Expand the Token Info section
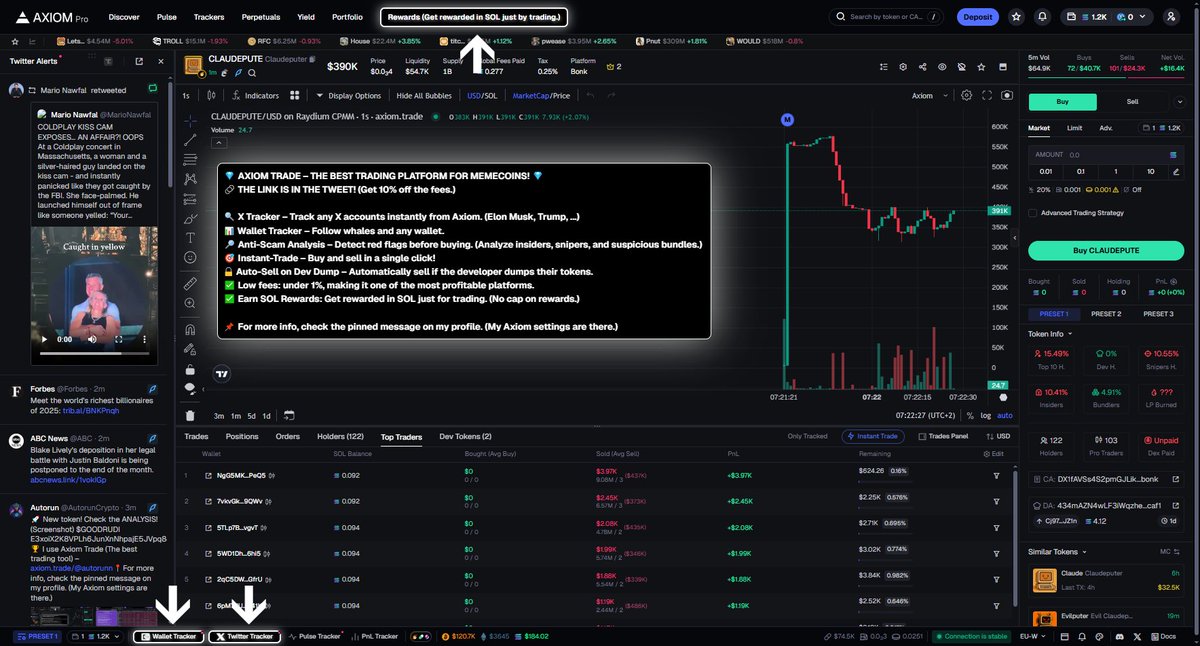1200x646 pixels. [1051, 334]
